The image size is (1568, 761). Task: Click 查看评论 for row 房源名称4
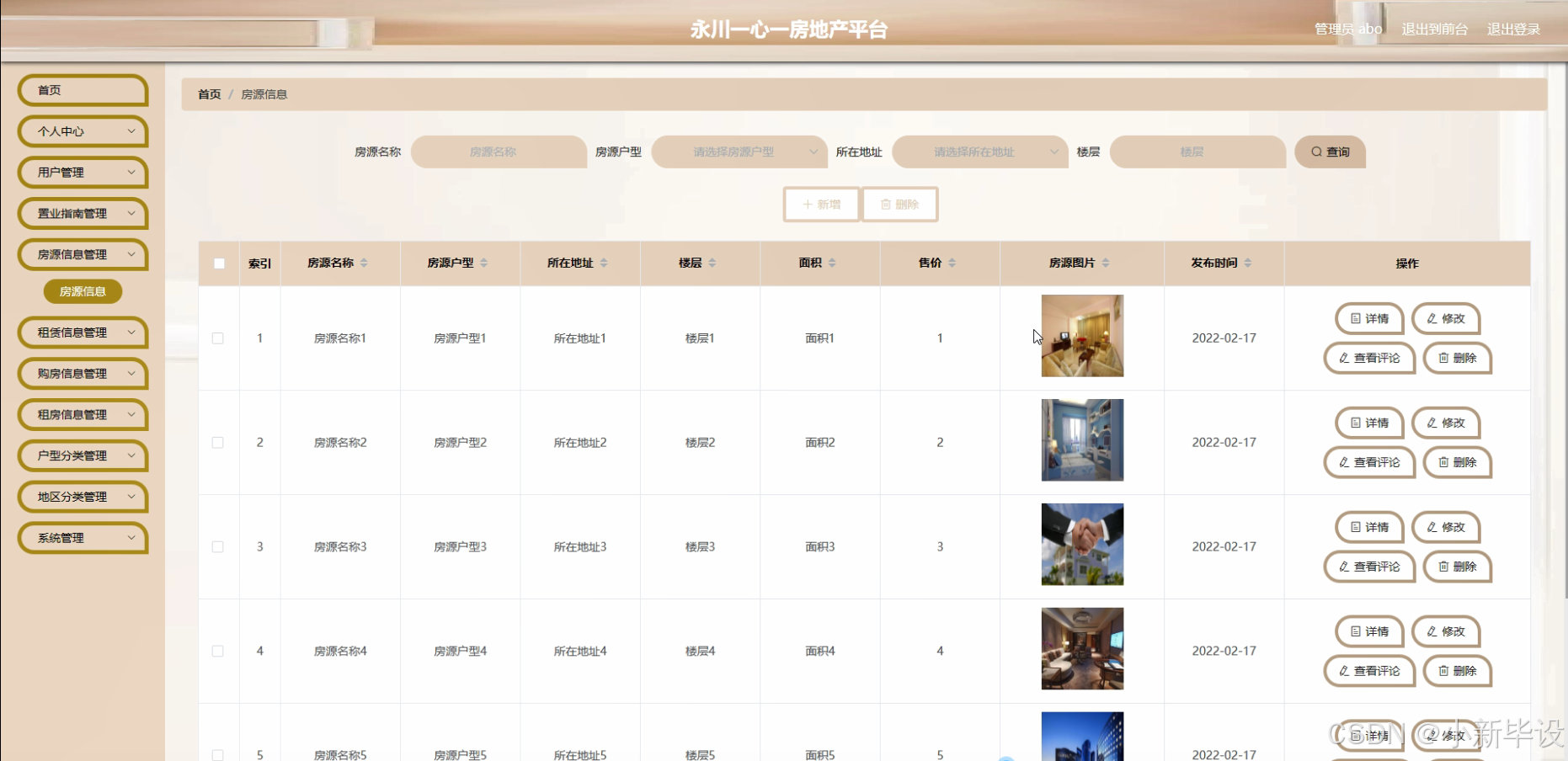point(1369,671)
